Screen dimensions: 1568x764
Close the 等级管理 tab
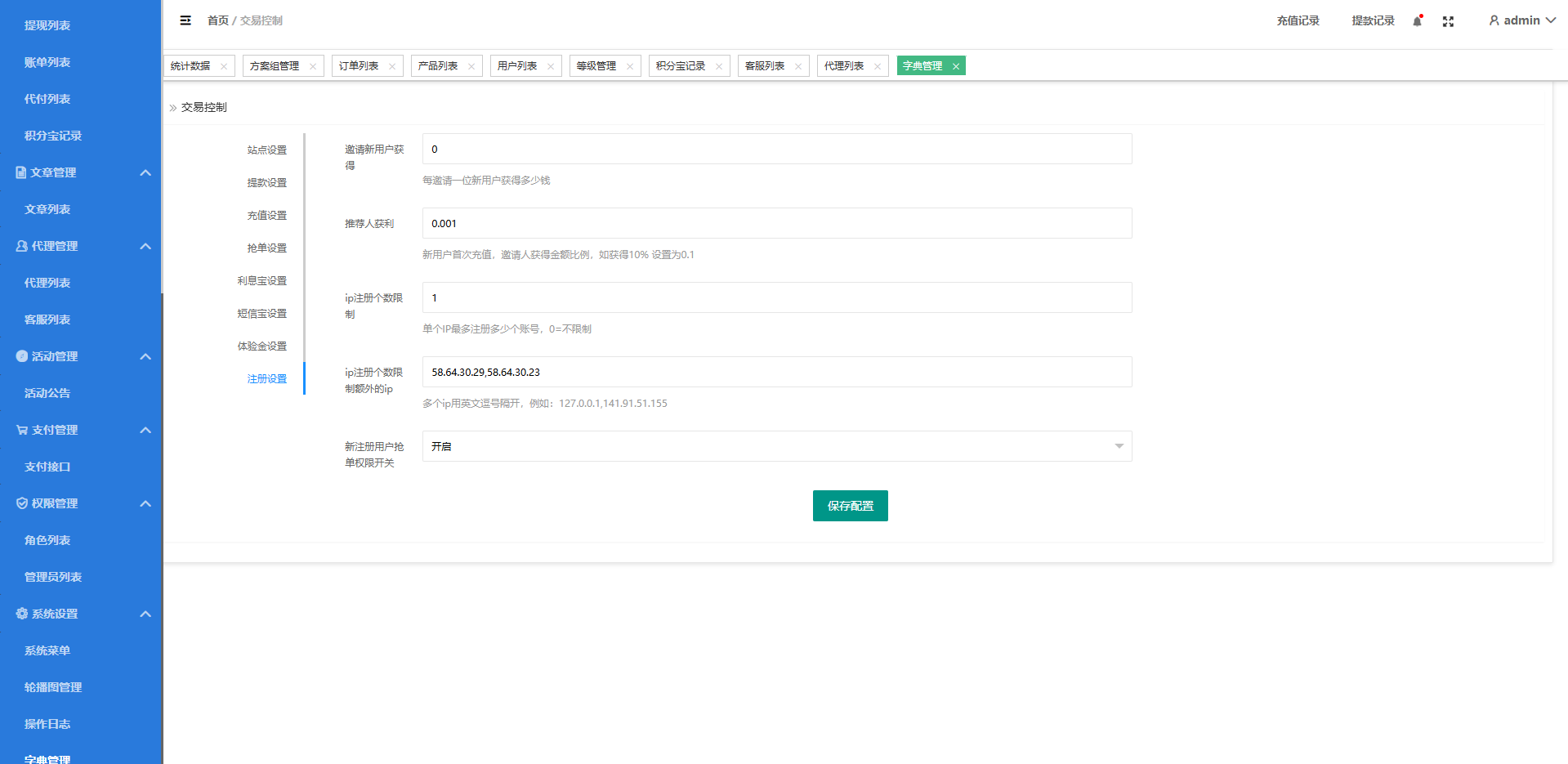click(x=630, y=67)
